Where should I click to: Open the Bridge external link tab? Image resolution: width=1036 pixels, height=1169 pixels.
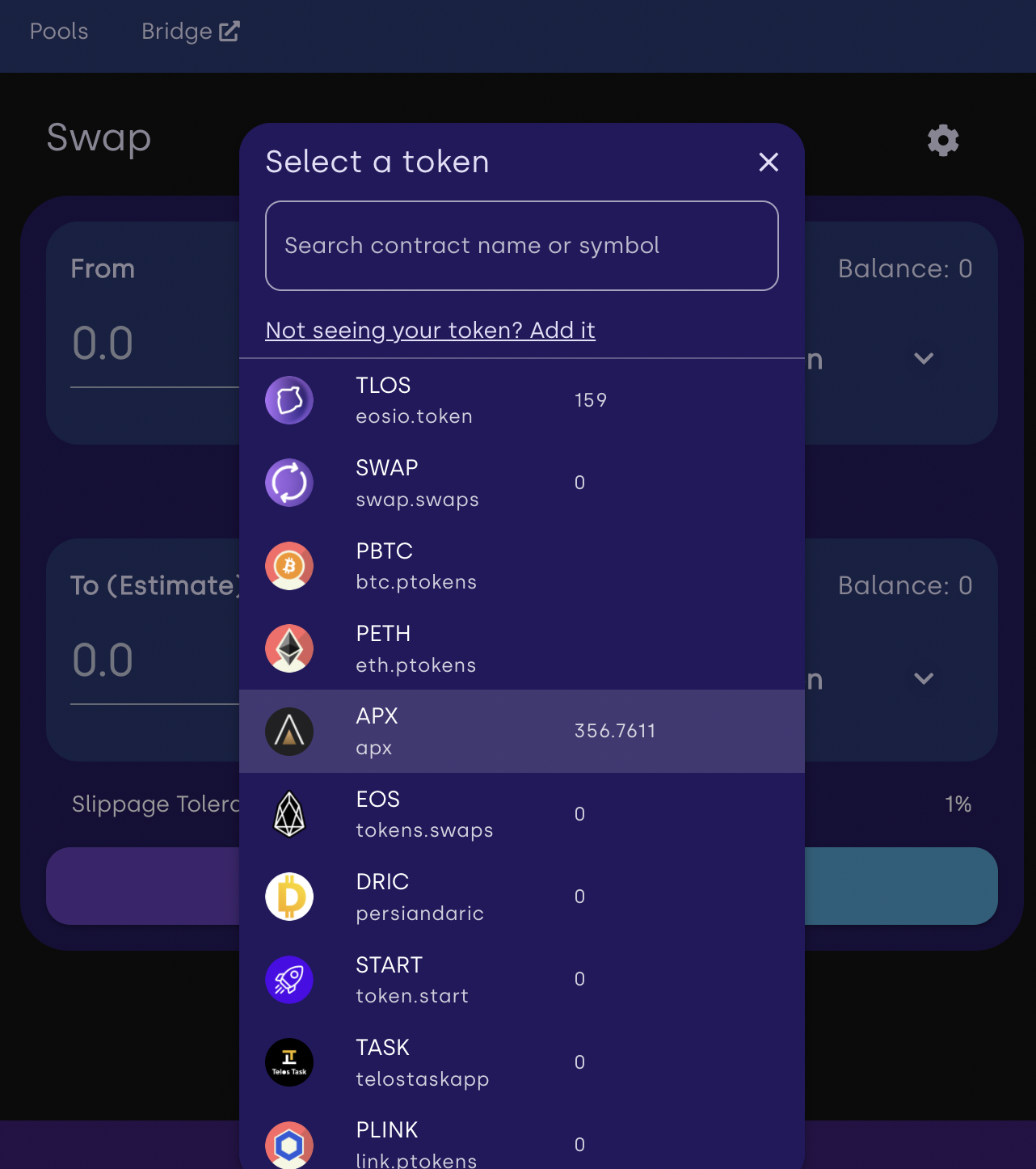click(x=191, y=32)
